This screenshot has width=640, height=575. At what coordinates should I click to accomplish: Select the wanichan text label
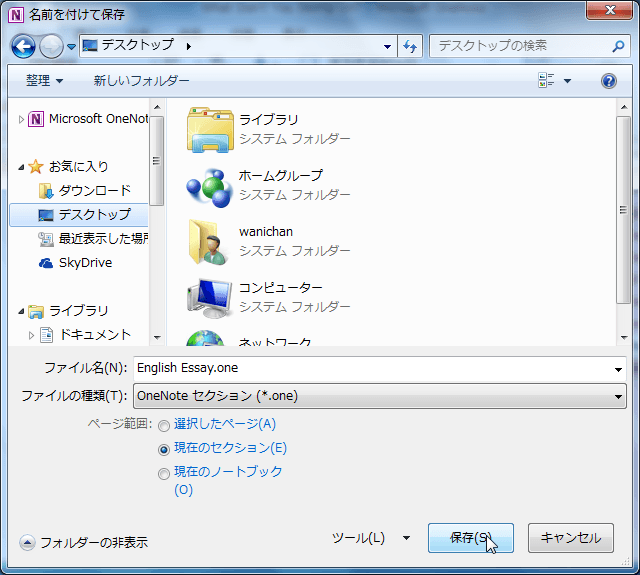pyautogui.click(x=266, y=232)
